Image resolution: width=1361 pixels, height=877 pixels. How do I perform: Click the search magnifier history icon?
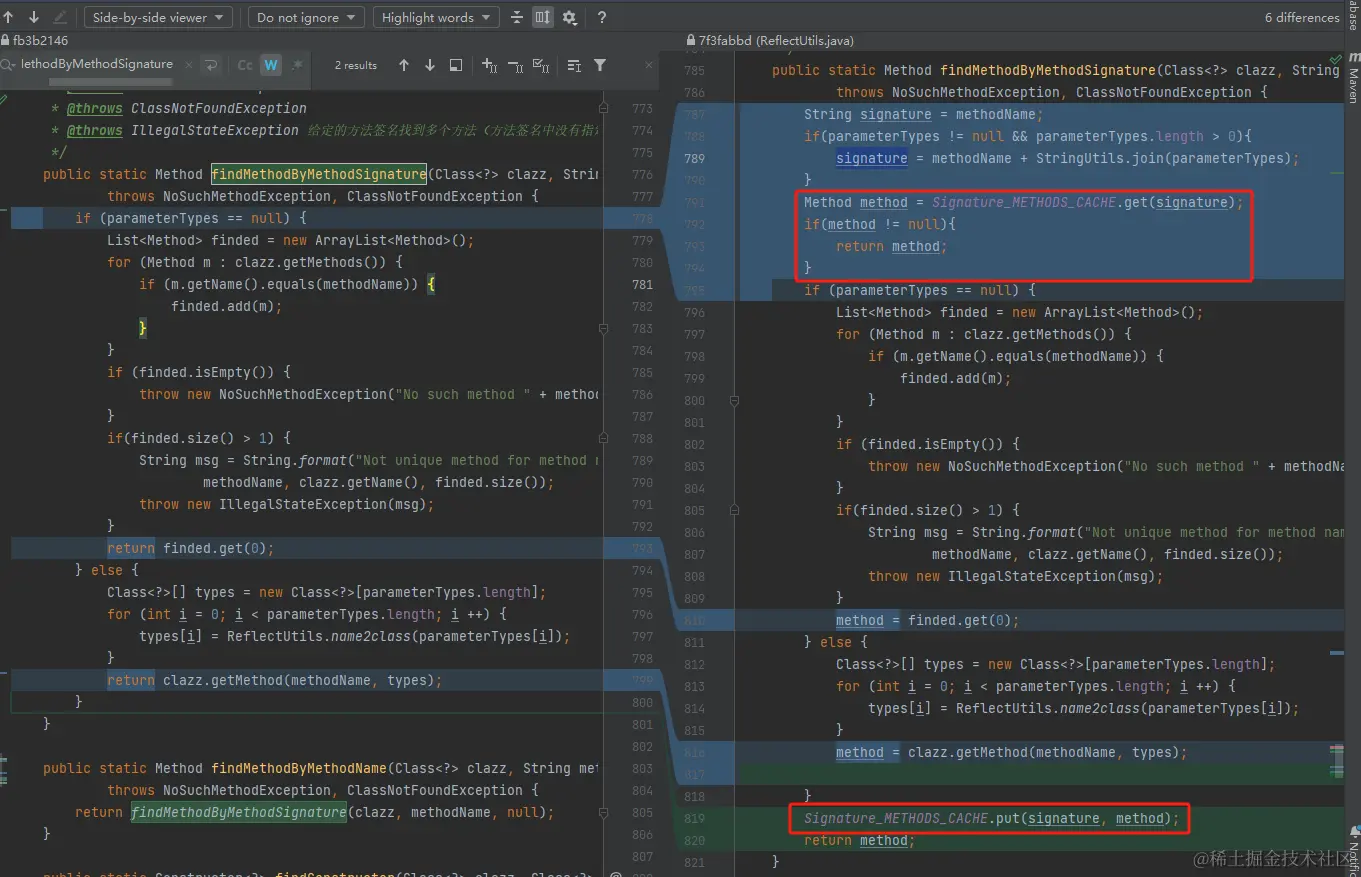tap(8, 65)
